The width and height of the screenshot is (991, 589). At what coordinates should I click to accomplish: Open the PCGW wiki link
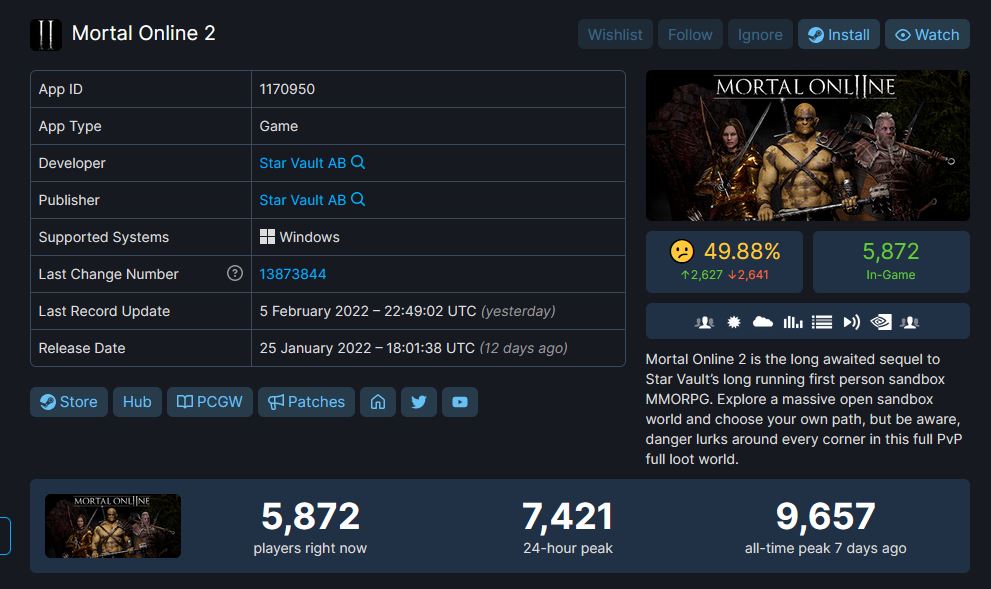point(210,402)
